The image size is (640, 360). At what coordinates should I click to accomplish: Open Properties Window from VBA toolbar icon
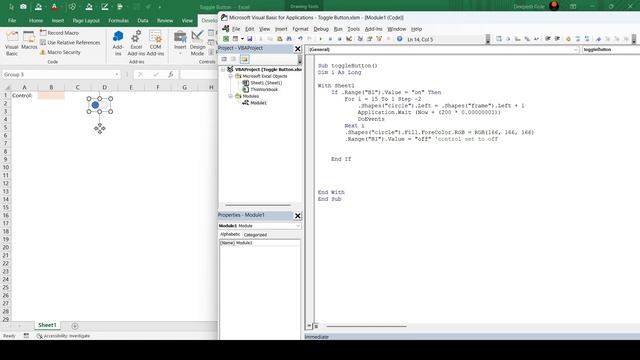pyautogui.click(x=369, y=39)
